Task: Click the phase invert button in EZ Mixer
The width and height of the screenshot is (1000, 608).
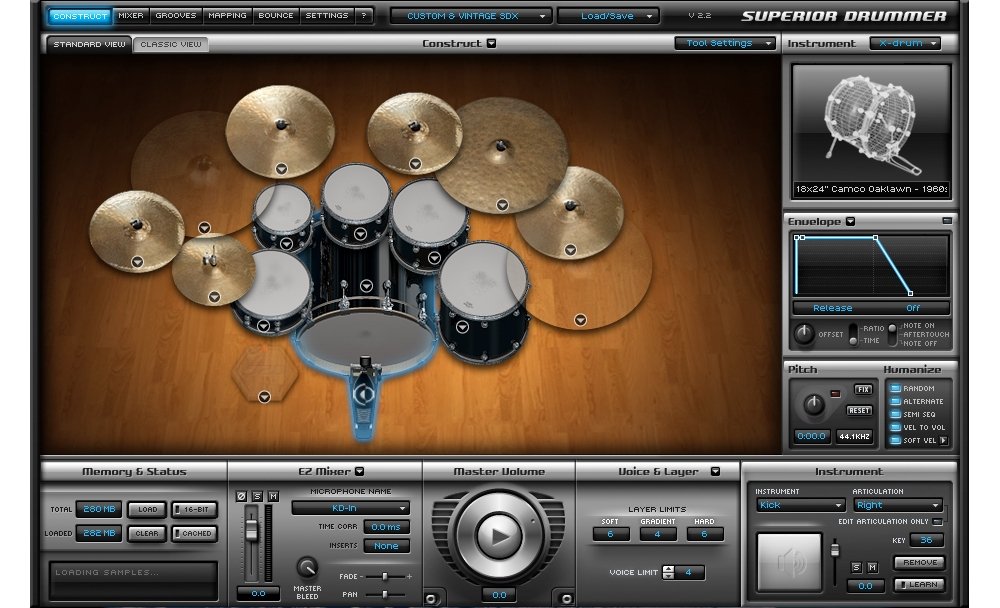Action: (241, 496)
